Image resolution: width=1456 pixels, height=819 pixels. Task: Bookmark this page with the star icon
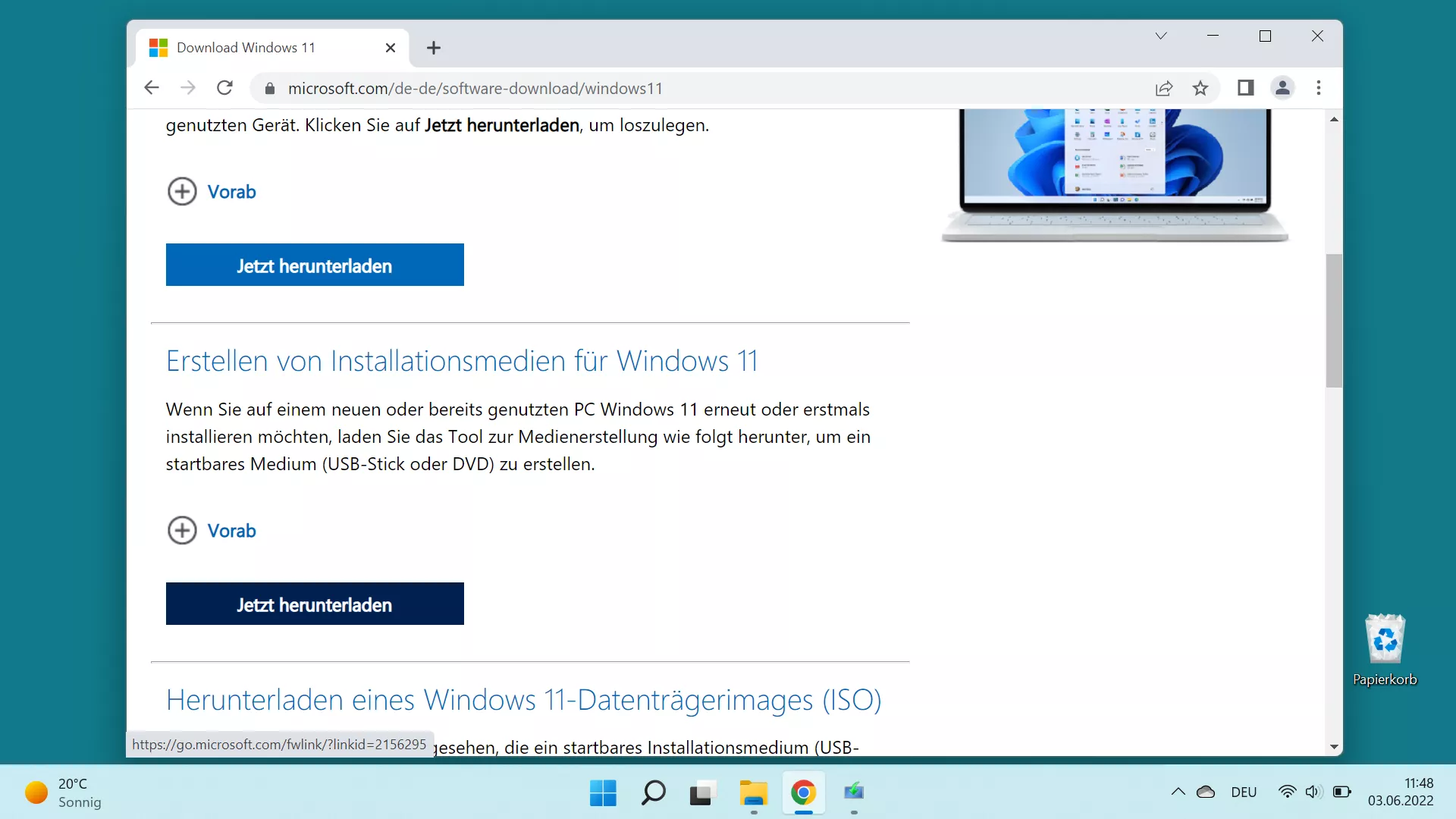tap(1200, 89)
